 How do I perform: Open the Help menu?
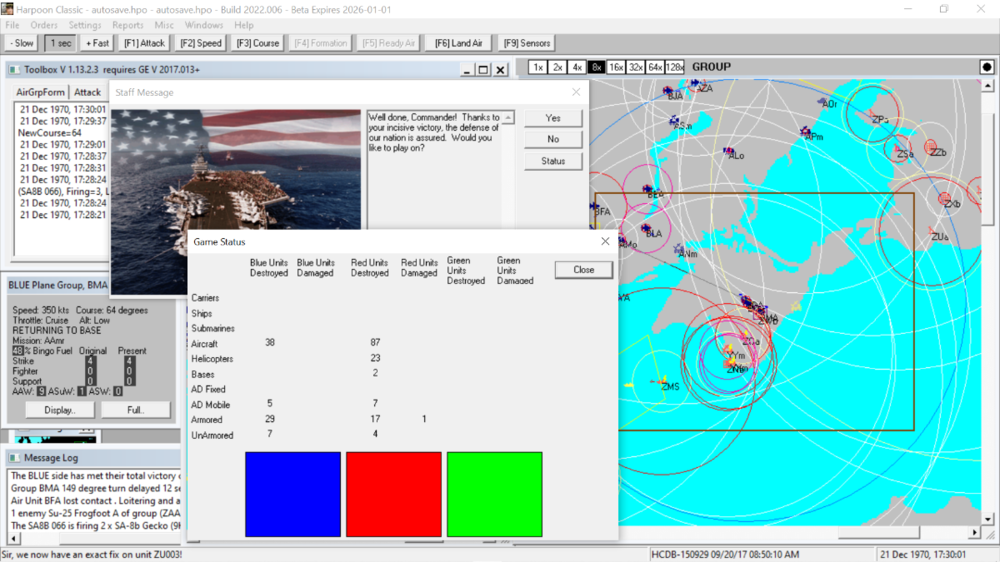[x=244, y=25]
